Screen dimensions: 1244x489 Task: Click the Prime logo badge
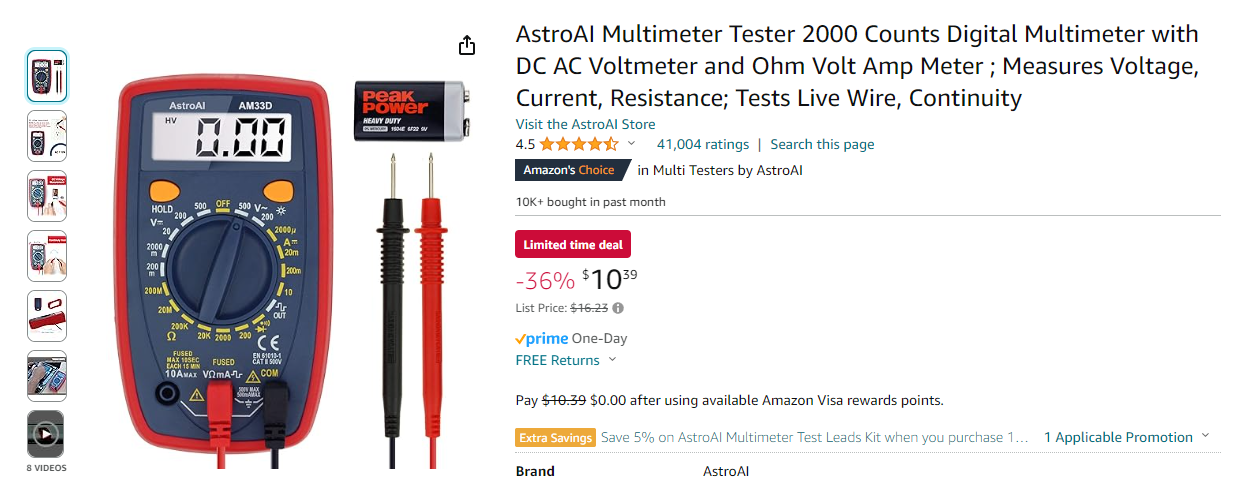pyautogui.click(x=541, y=338)
